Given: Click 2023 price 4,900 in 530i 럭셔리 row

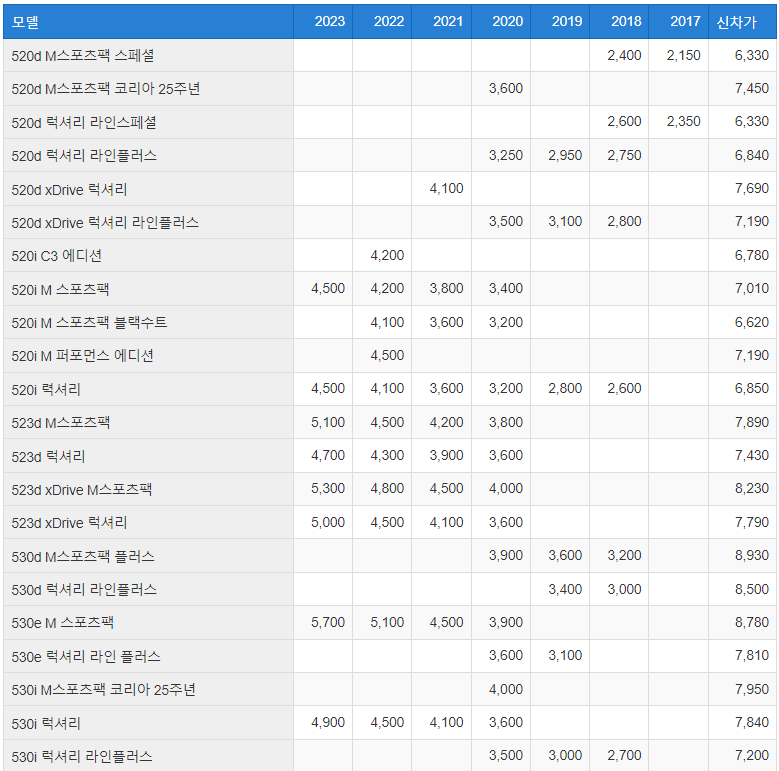Looking at the screenshot, I should point(328,722).
